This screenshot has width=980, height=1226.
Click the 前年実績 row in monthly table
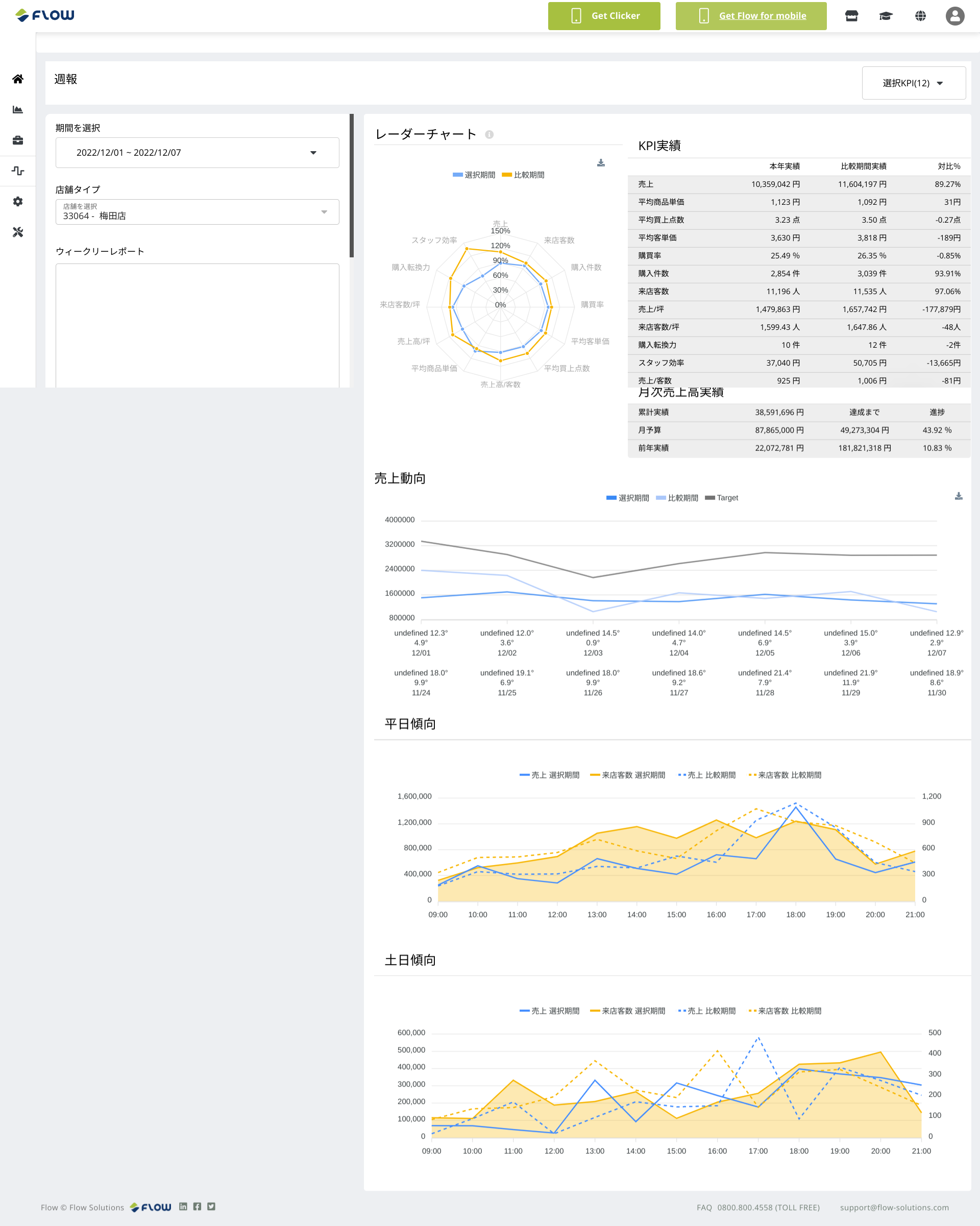(x=799, y=448)
